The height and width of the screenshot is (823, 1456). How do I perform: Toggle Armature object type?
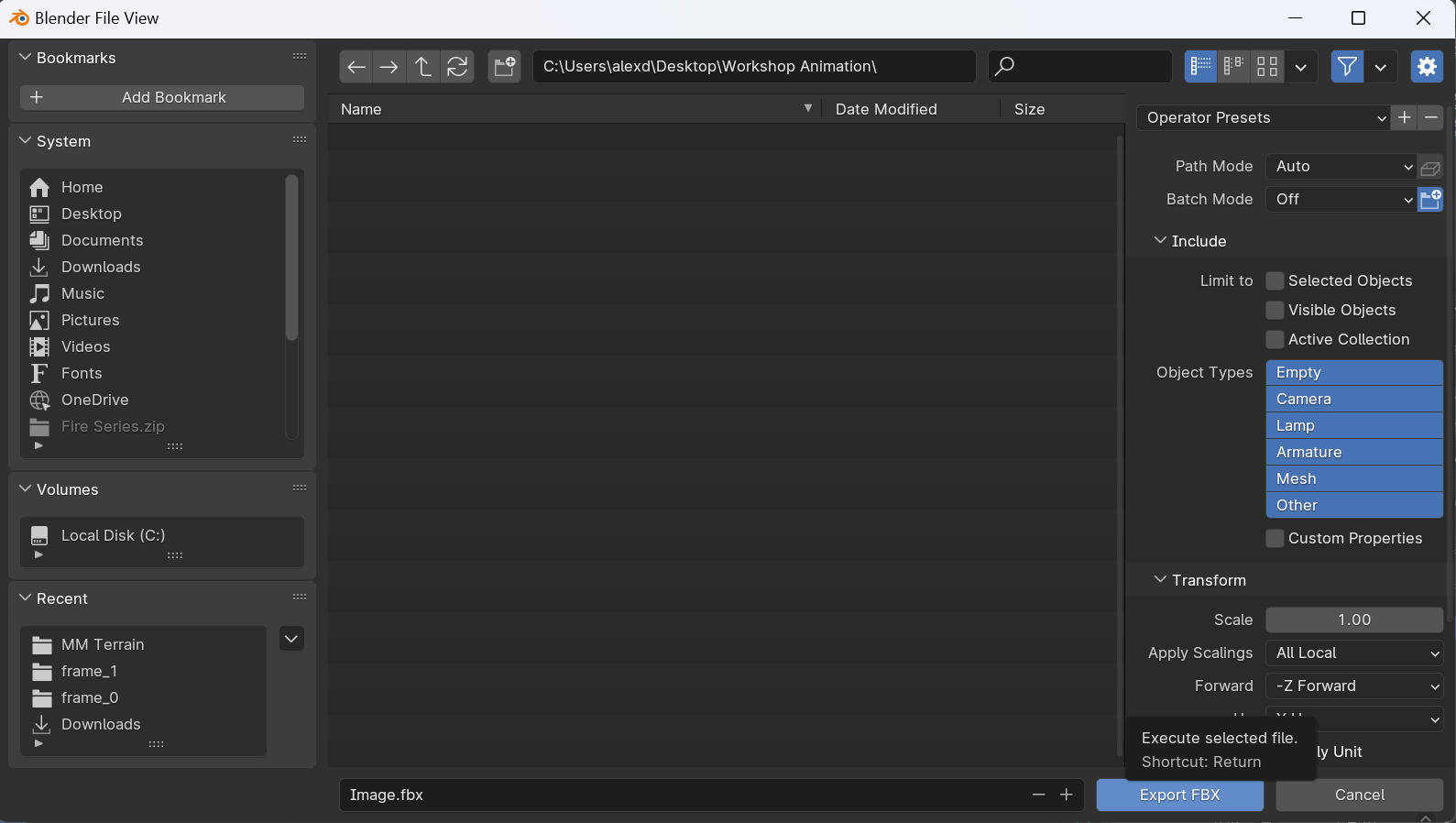pos(1354,452)
